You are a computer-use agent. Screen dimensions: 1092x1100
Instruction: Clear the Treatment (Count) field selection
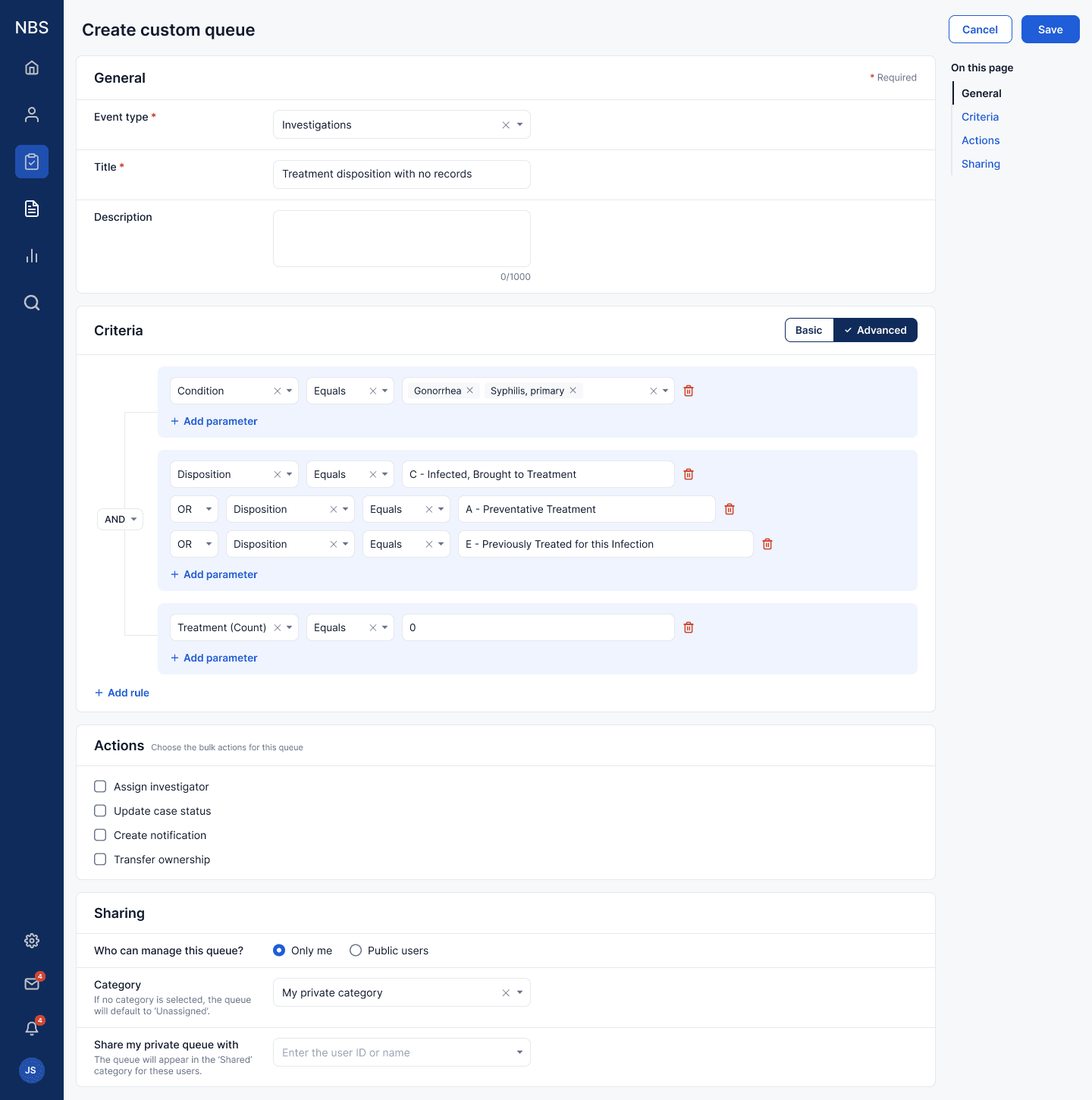pyautogui.click(x=278, y=627)
